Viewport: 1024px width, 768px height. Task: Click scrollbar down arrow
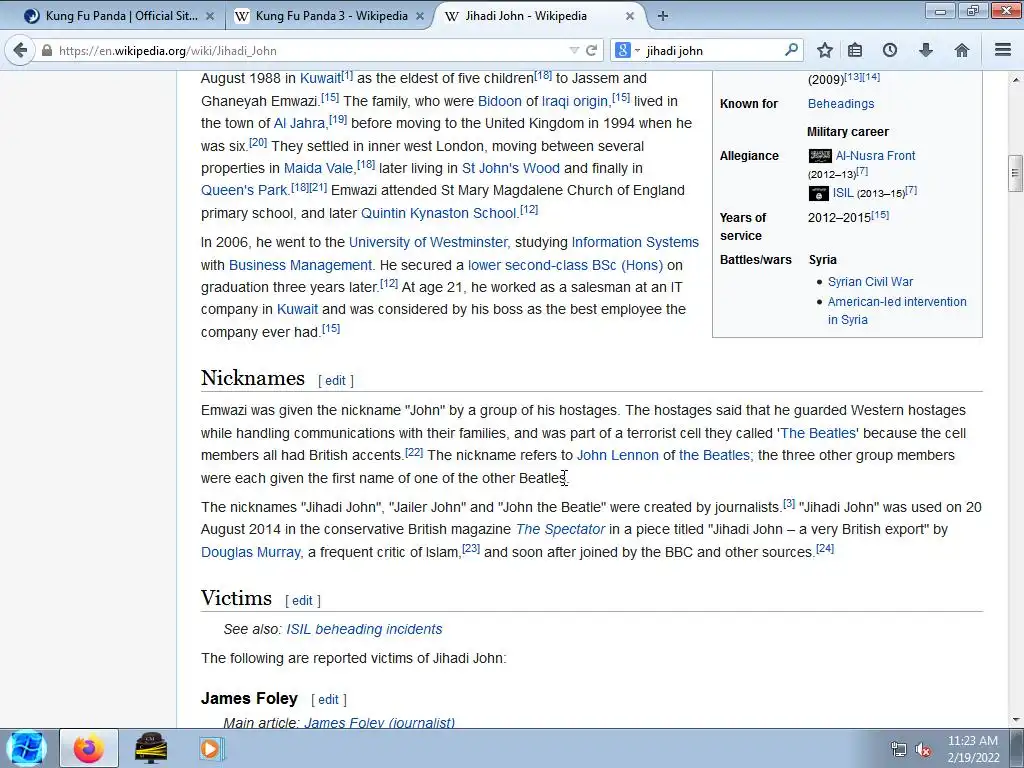(x=1015, y=720)
